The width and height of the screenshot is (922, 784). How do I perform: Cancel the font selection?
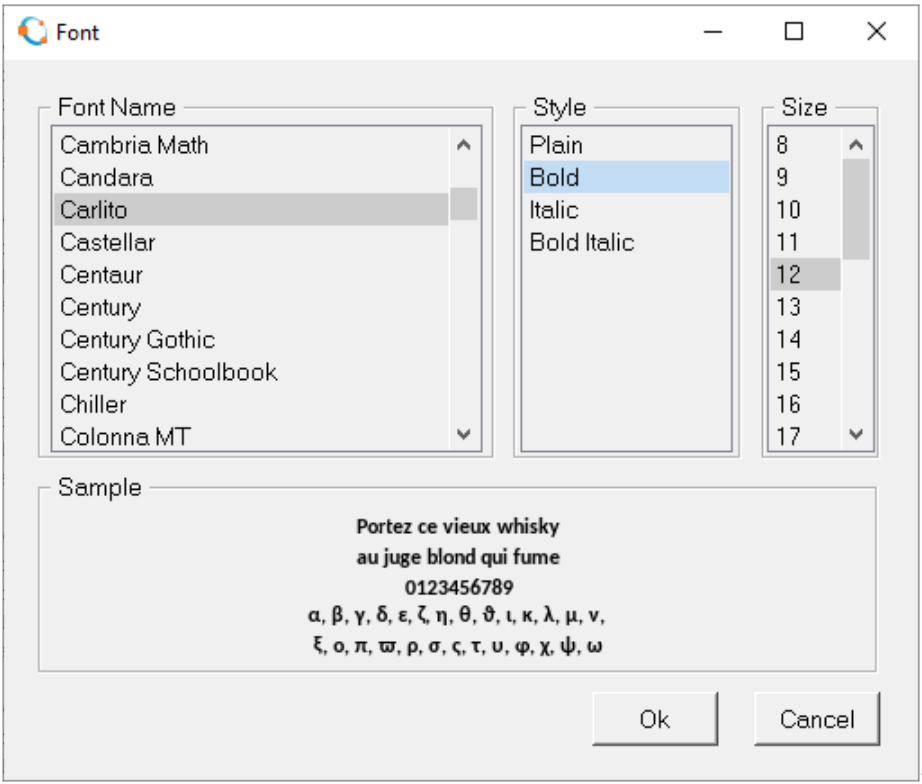pyautogui.click(x=817, y=719)
